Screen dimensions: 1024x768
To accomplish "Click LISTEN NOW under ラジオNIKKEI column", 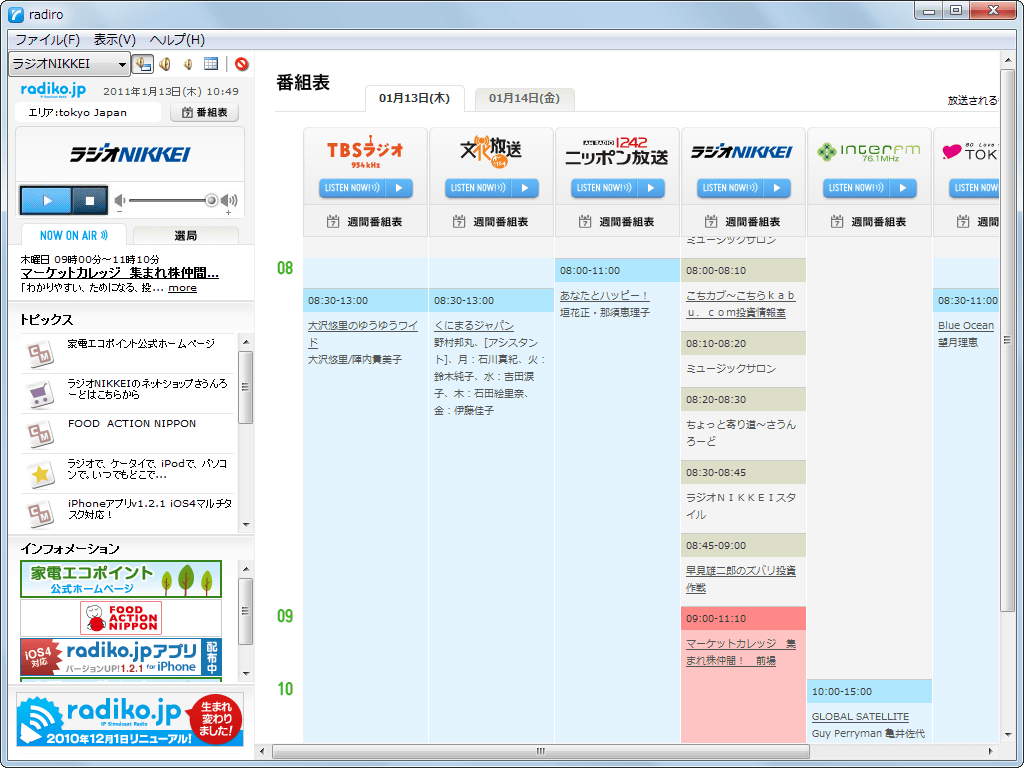I will pos(743,187).
